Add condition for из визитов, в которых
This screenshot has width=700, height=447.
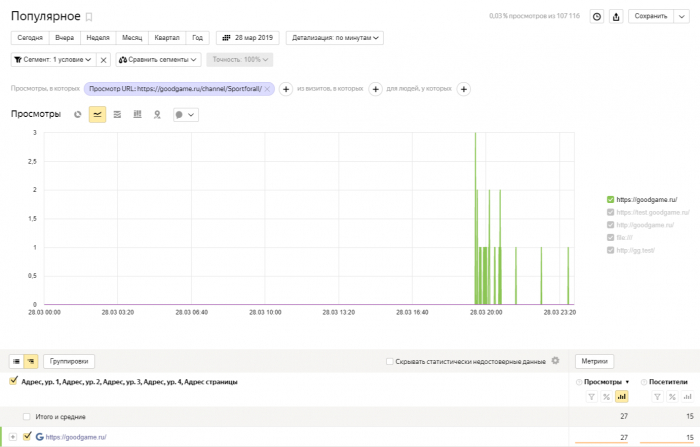tap(375, 89)
